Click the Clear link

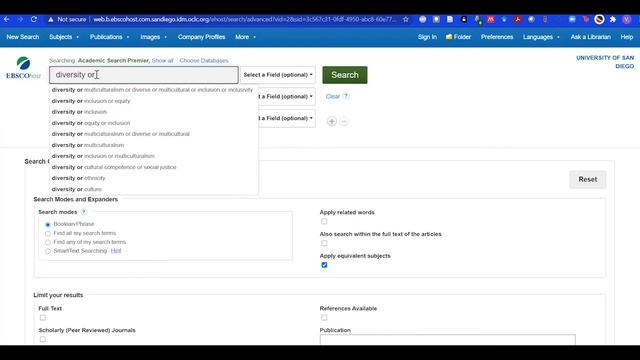(333, 96)
